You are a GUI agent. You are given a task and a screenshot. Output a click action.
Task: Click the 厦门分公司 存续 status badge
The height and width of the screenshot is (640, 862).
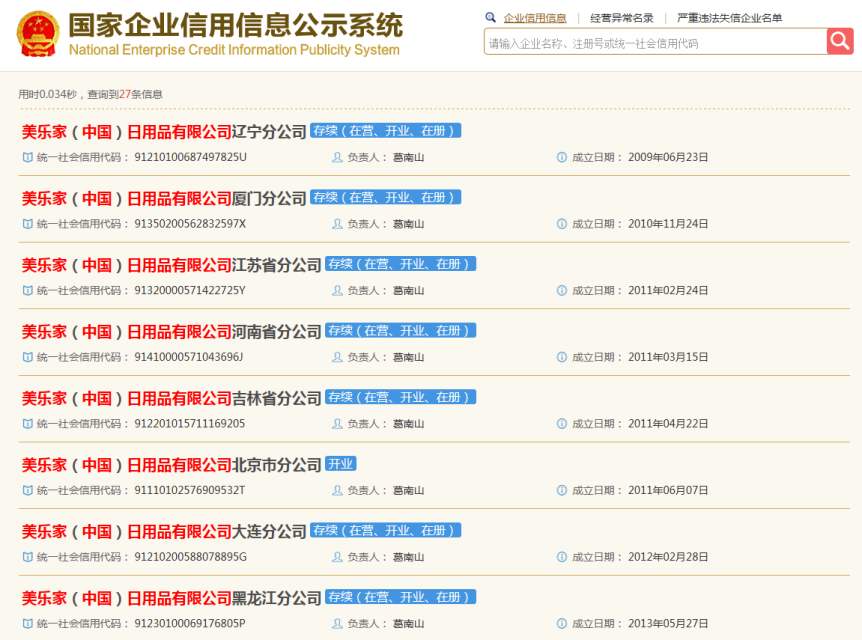click(385, 197)
